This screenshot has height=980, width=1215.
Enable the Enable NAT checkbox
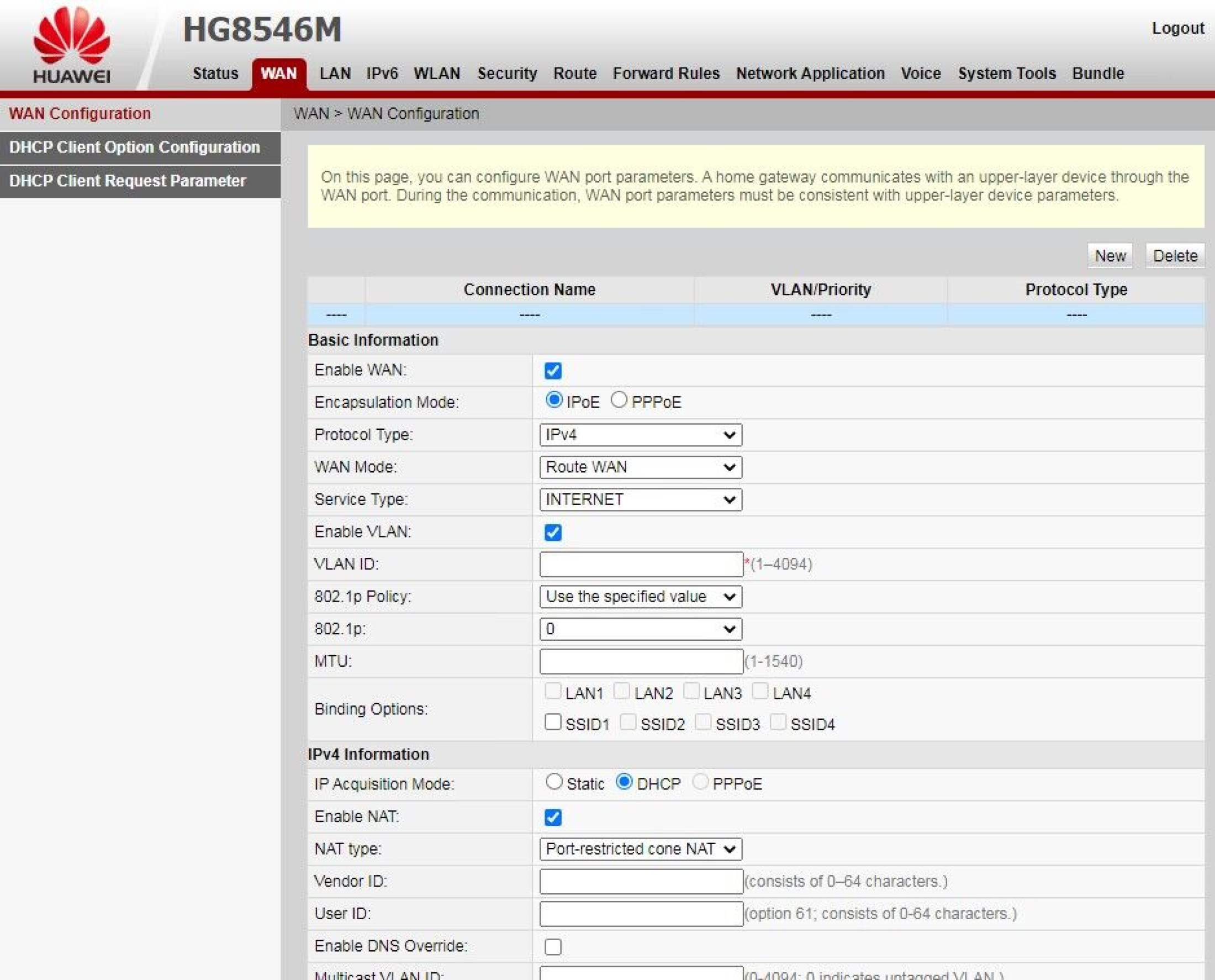pos(554,816)
